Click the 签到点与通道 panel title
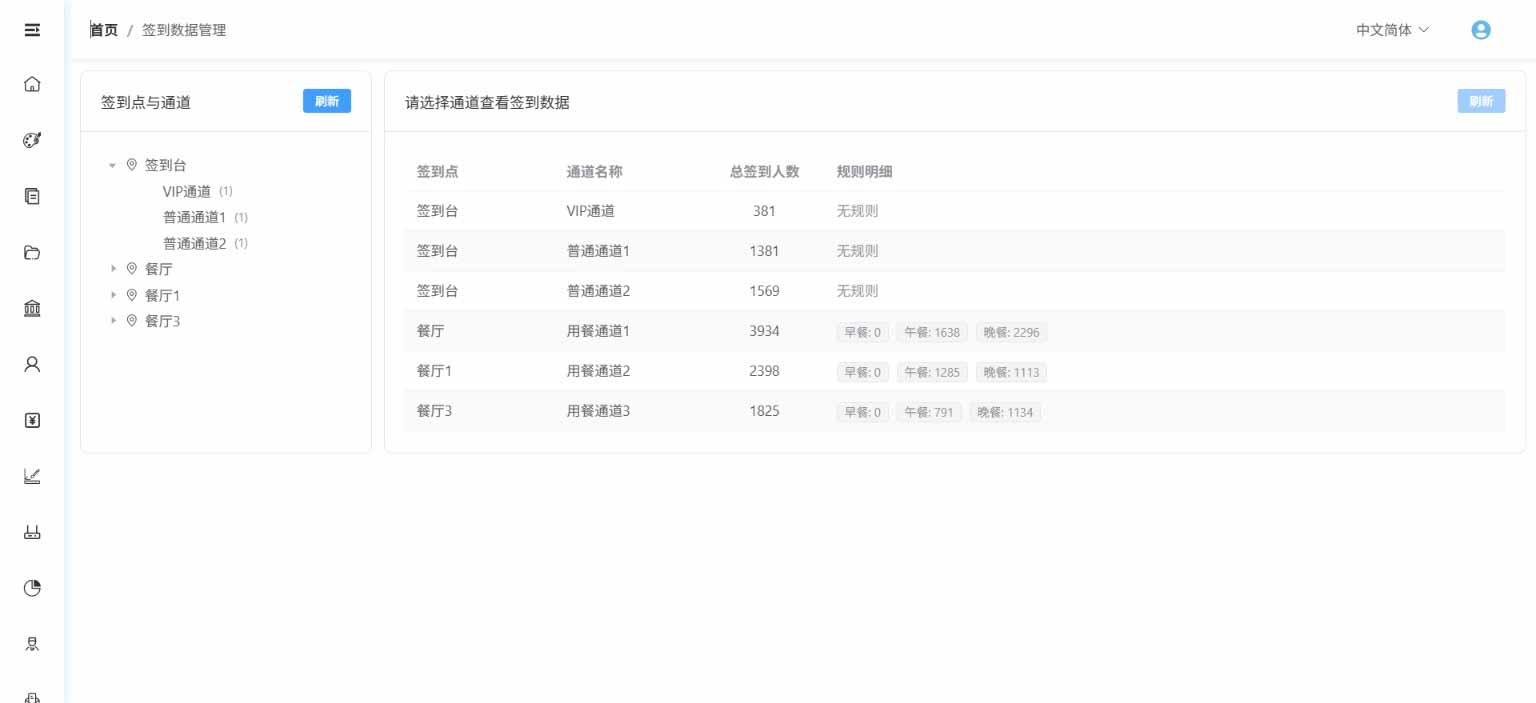Image resolution: width=1536 pixels, height=703 pixels. [146, 102]
